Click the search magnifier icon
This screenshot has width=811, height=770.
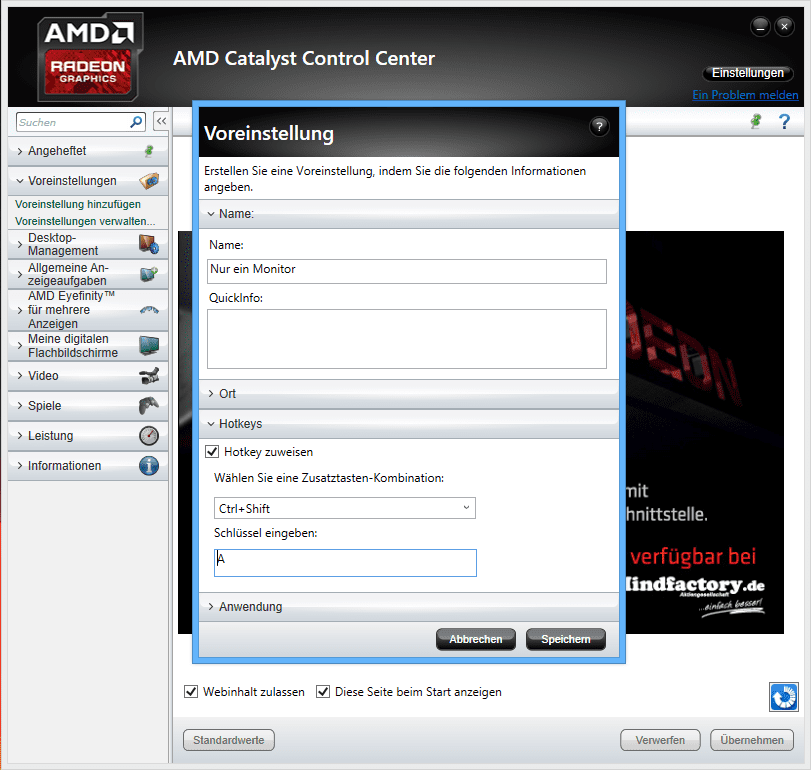tap(136, 122)
